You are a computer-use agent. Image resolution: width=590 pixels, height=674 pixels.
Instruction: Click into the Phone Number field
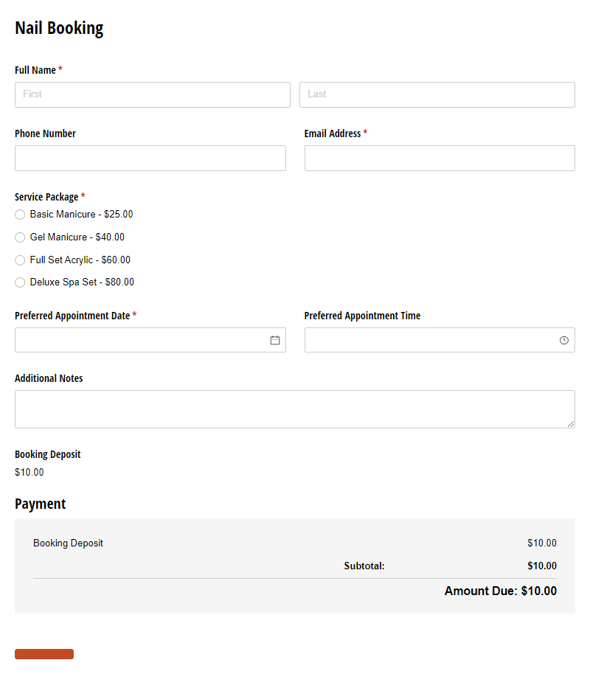coord(150,158)
